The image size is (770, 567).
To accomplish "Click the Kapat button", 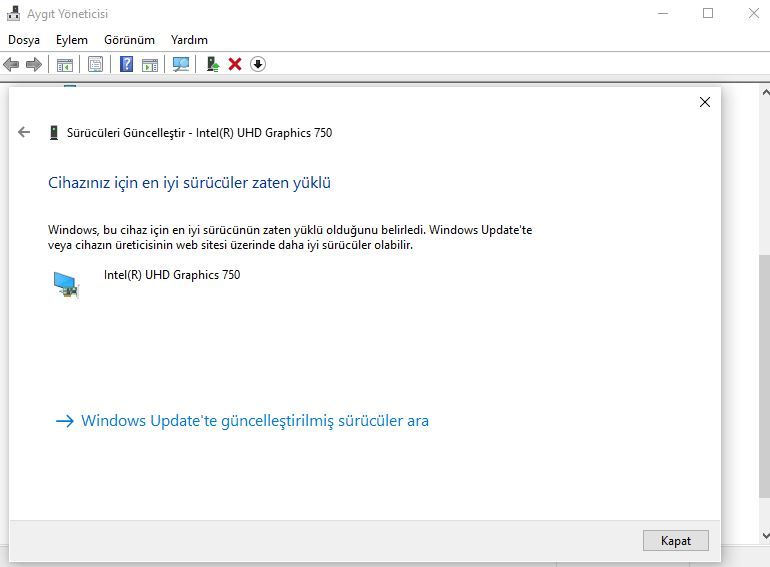I will point(676,540).
